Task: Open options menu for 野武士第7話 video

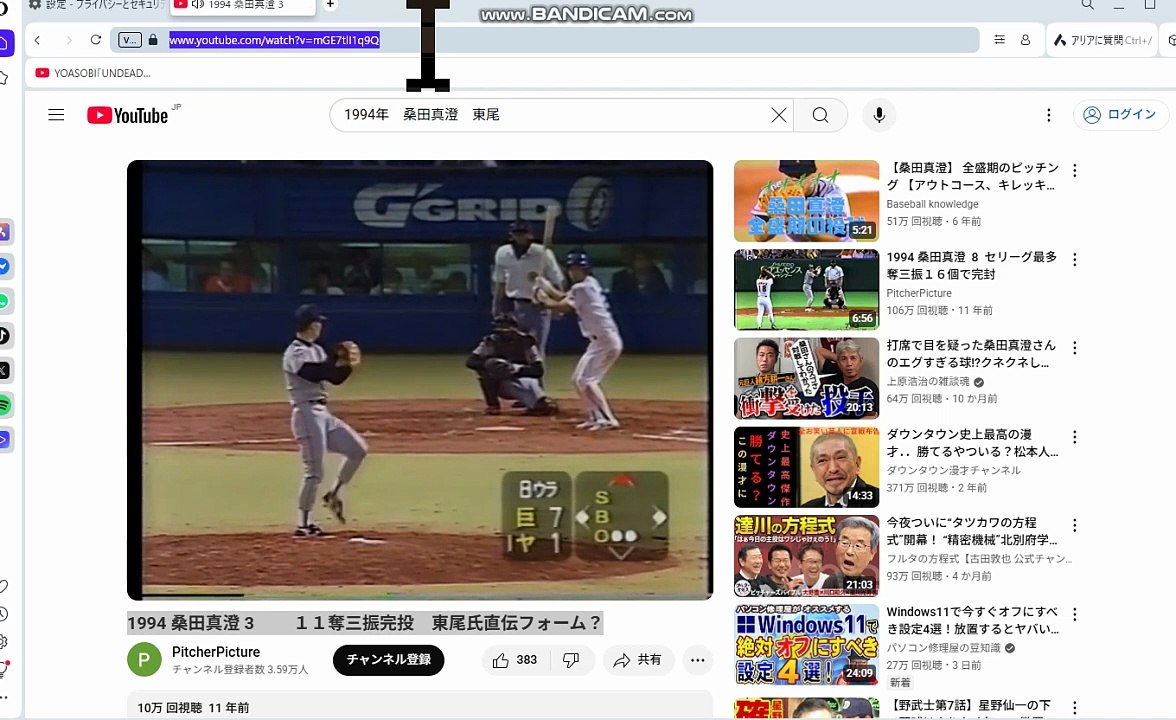Action: [x=1075, y=707]
